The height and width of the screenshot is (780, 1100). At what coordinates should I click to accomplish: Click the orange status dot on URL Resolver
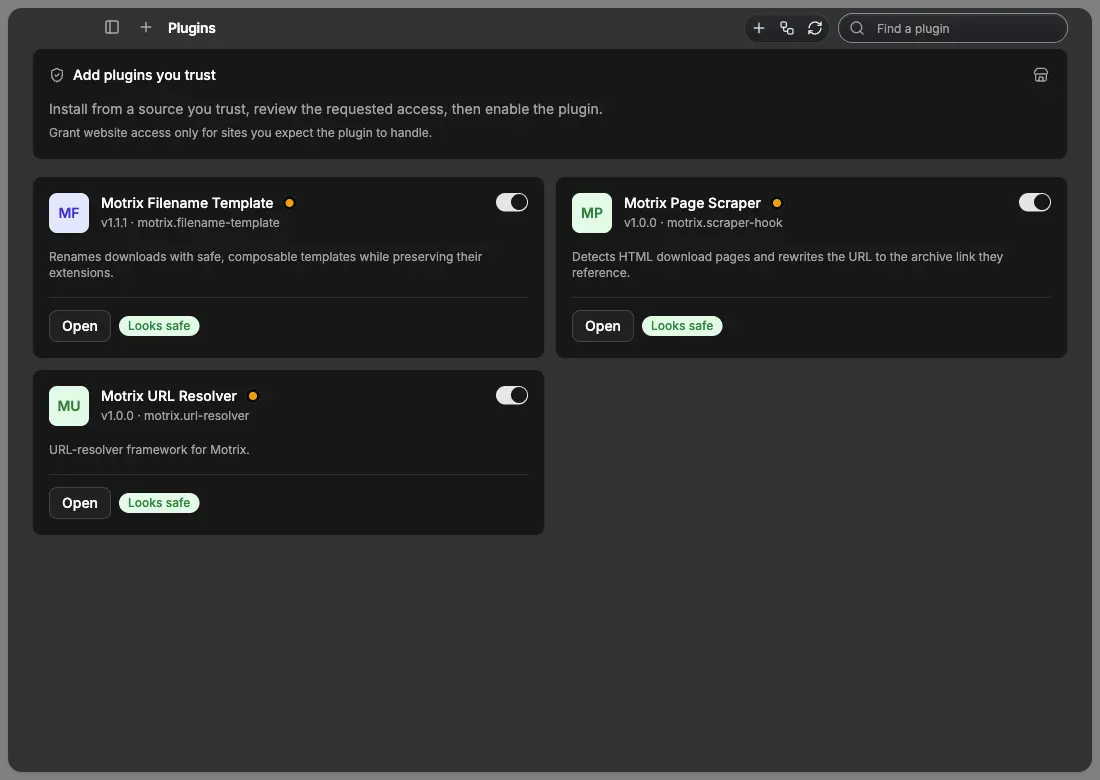click(x=253, y=396)
